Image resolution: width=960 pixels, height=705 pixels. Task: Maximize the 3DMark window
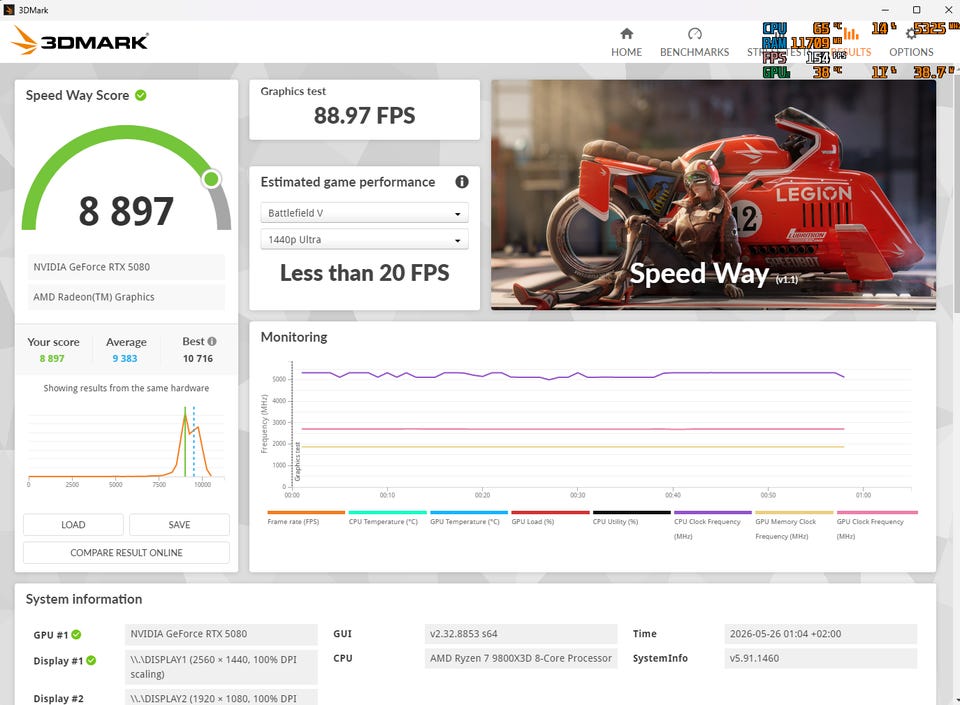(x=916, y=10)
